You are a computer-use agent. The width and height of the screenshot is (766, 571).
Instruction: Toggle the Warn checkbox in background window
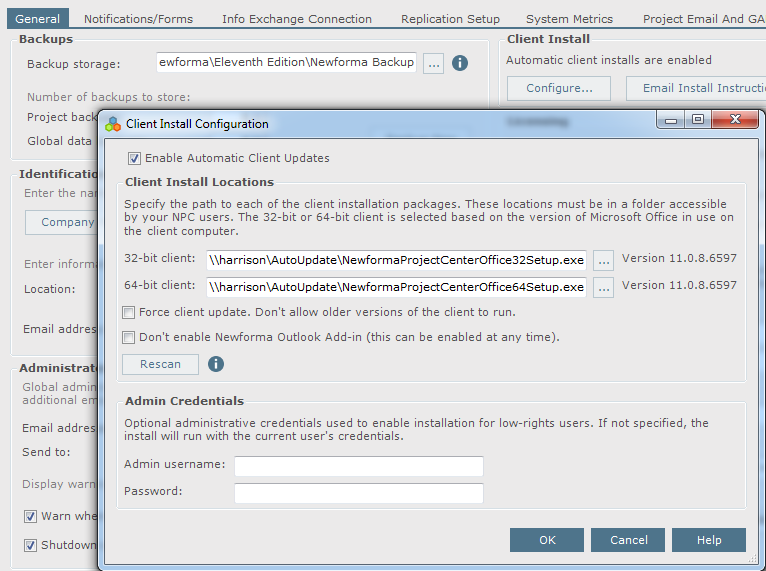30,516
